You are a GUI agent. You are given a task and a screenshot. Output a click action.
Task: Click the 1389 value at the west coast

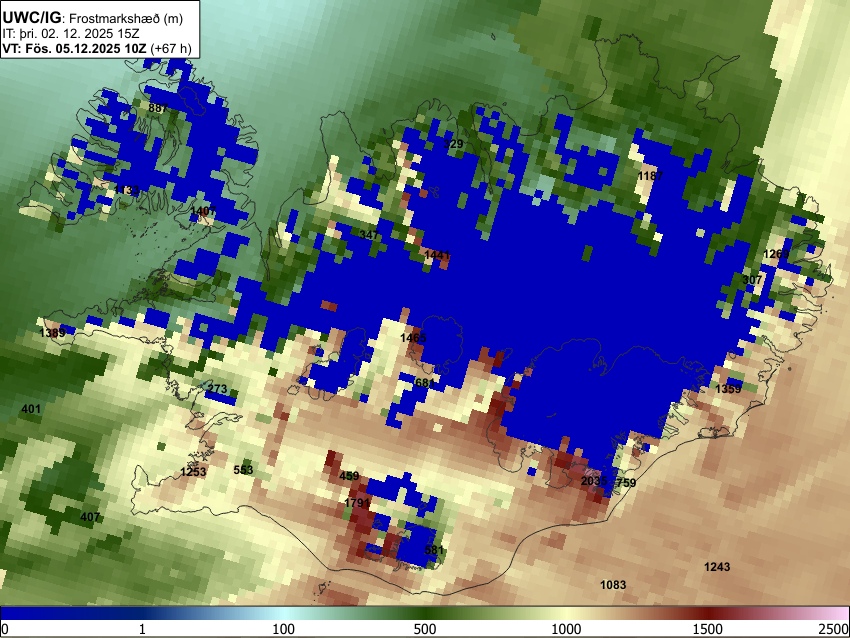52,332
